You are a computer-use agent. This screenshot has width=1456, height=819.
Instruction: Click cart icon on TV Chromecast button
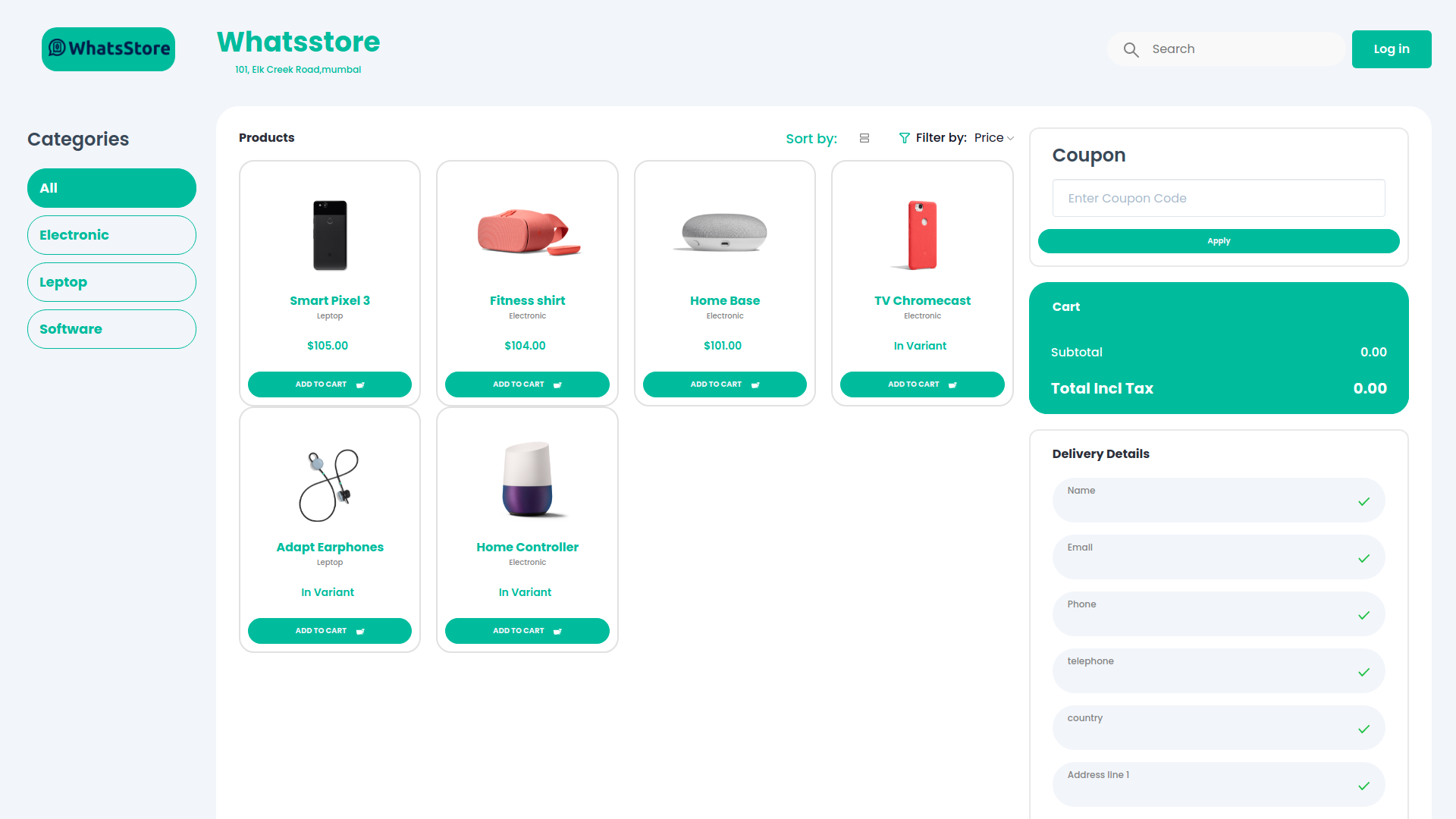tap(952, 385)
